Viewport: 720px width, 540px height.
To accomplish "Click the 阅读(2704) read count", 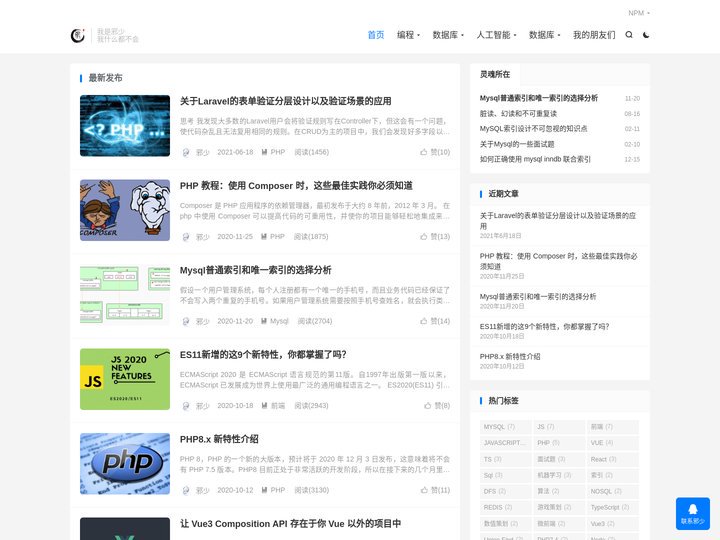I will [315, 321].
